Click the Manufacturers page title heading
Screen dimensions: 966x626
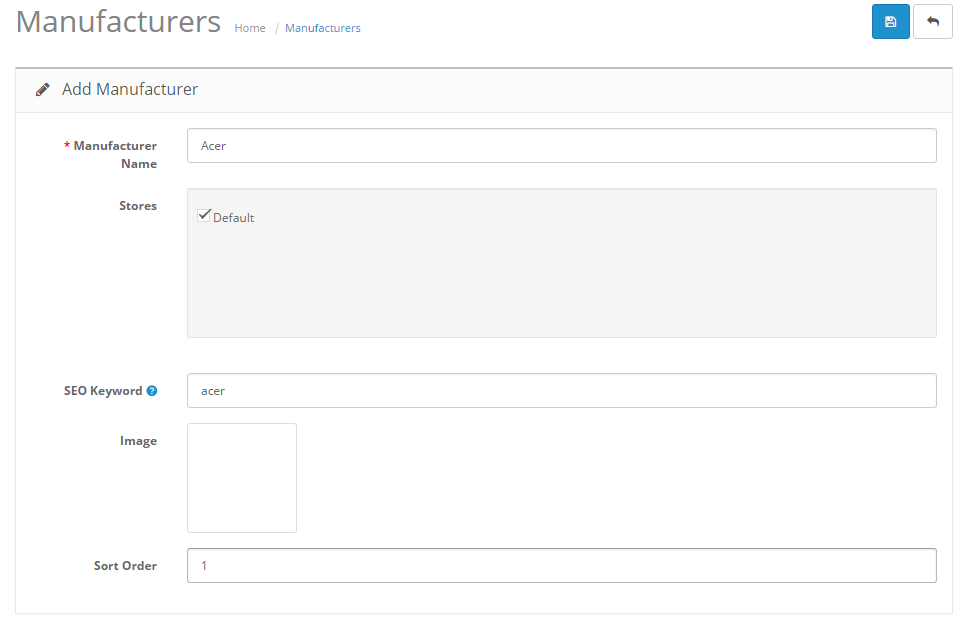click(118, 22)
